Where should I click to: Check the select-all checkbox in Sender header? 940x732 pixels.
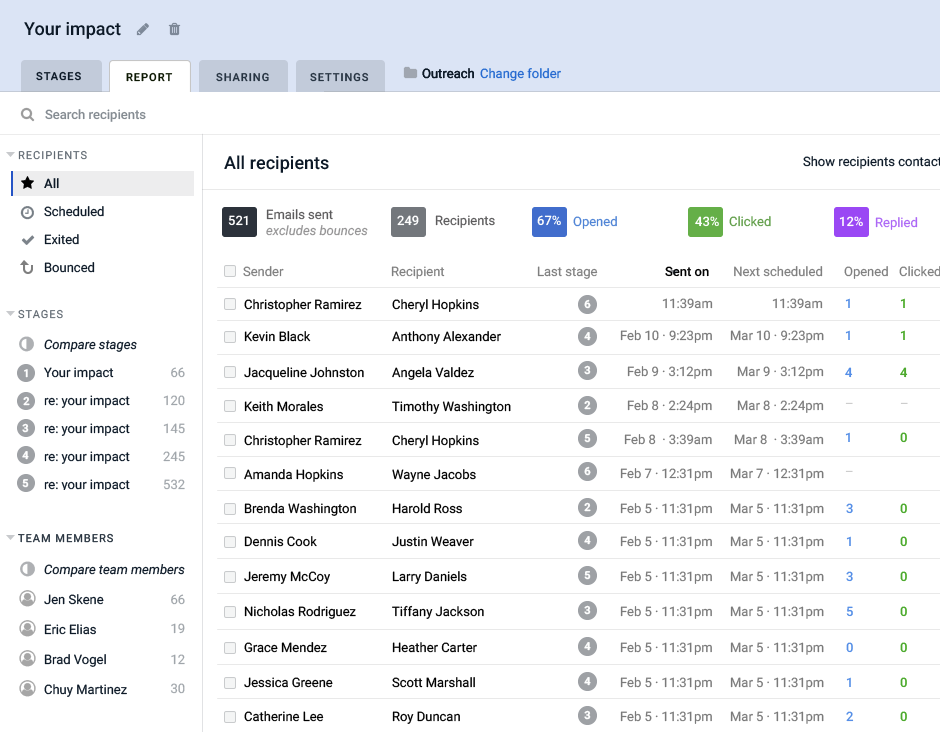tap(230, 271)
